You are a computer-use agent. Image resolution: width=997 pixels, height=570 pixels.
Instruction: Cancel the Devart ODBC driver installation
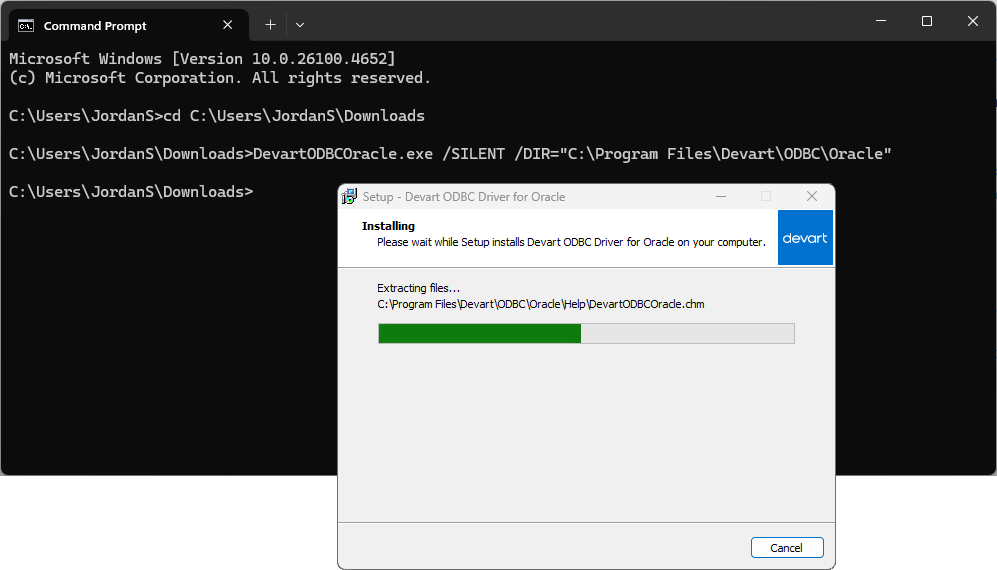pos(787,547)
